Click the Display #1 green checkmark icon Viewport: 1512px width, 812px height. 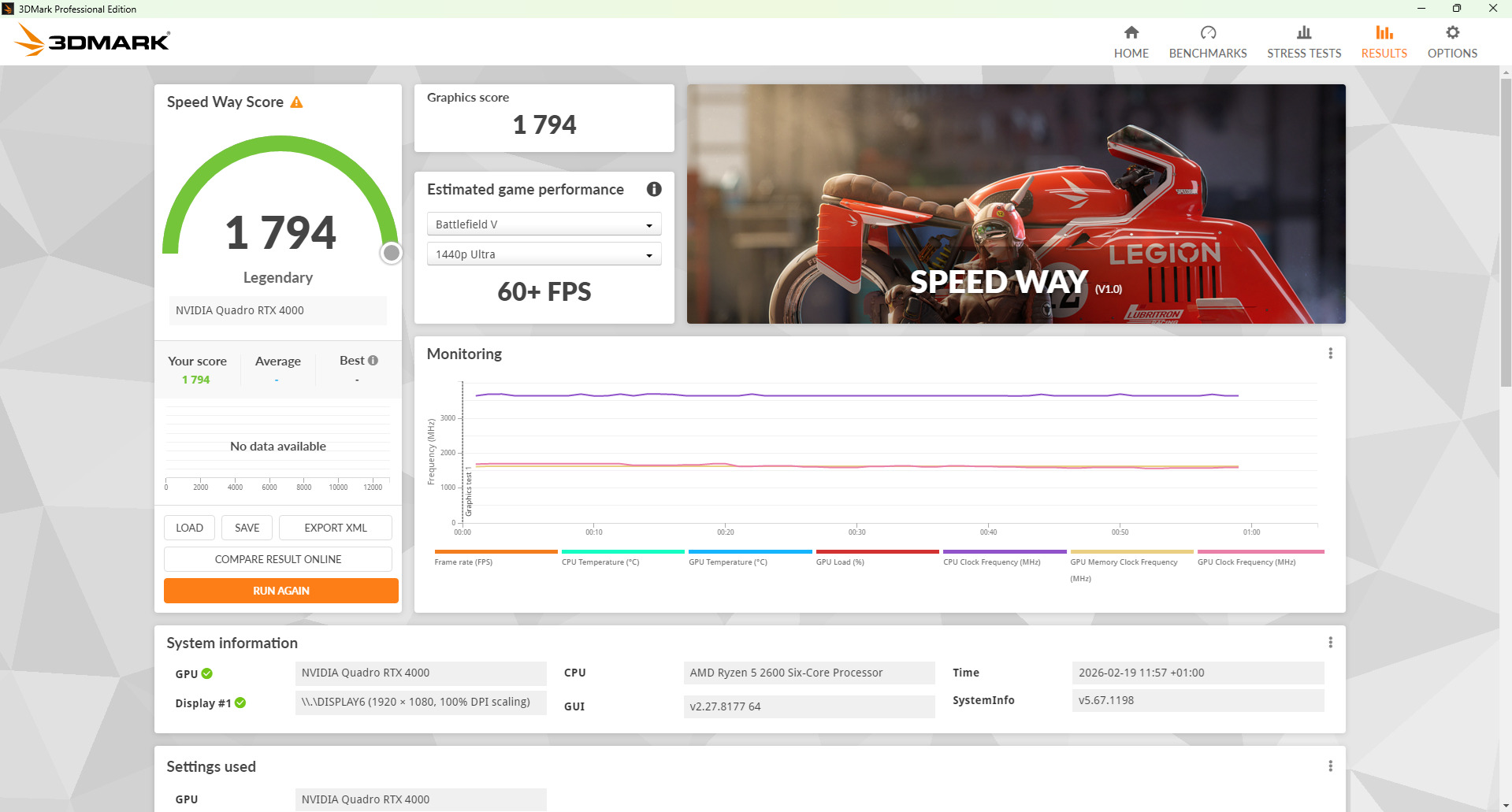[240, 703]
